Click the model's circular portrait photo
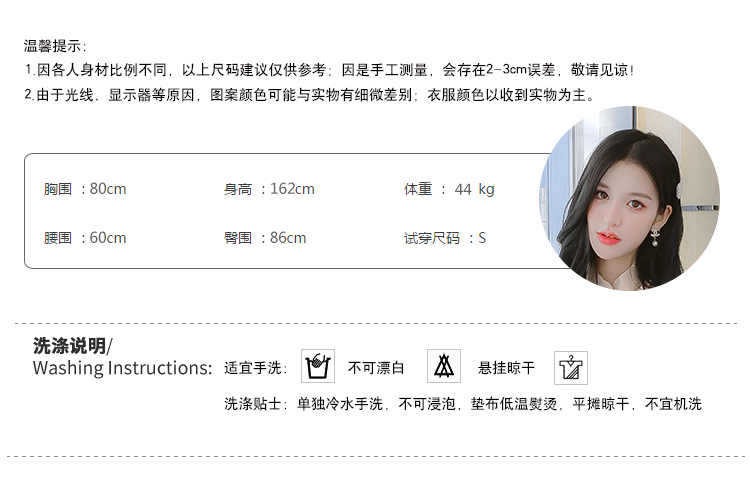 point(629,198)
